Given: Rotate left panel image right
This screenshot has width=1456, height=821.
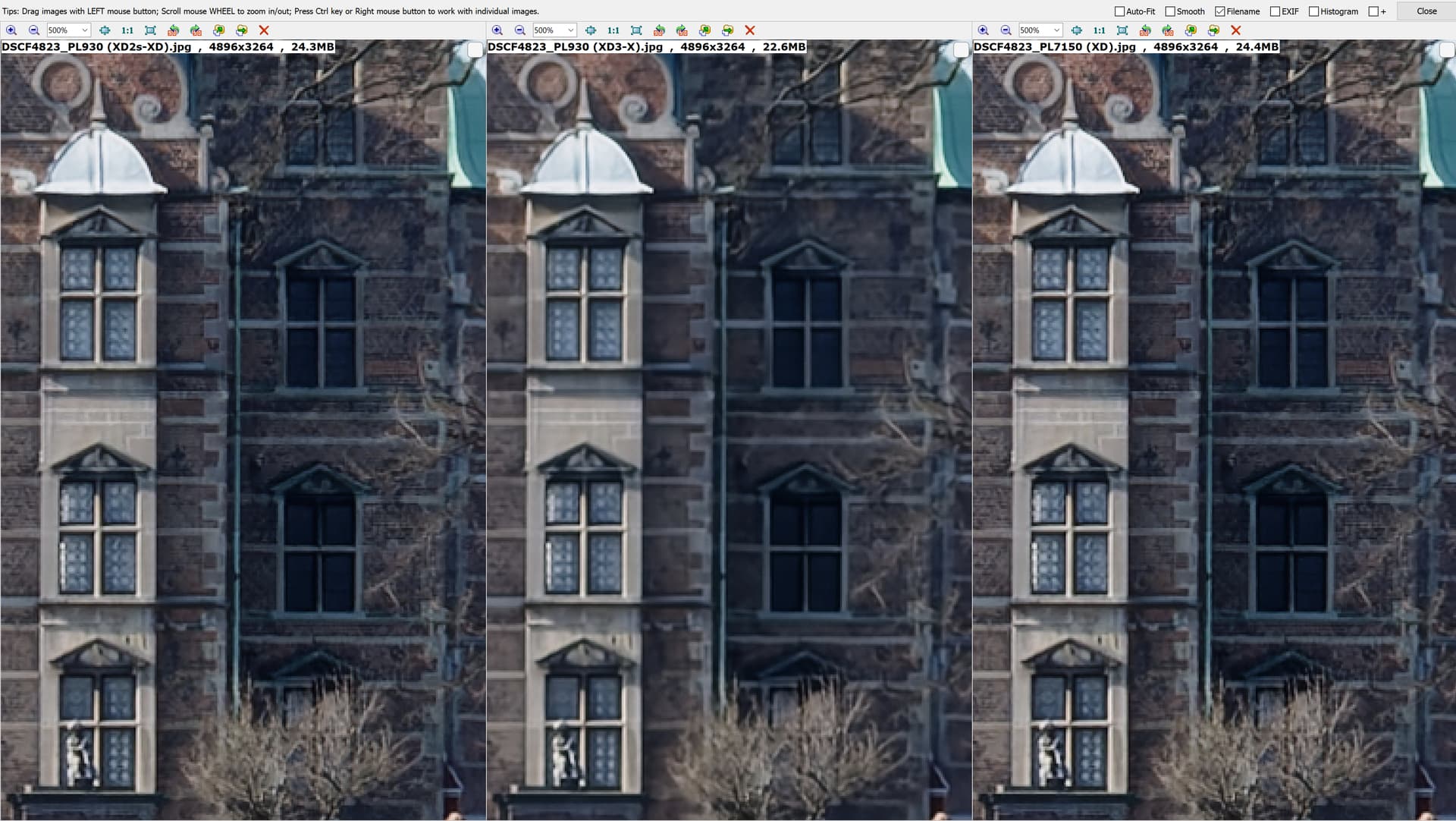Looking at the screenshot, I should pos(196,30).
